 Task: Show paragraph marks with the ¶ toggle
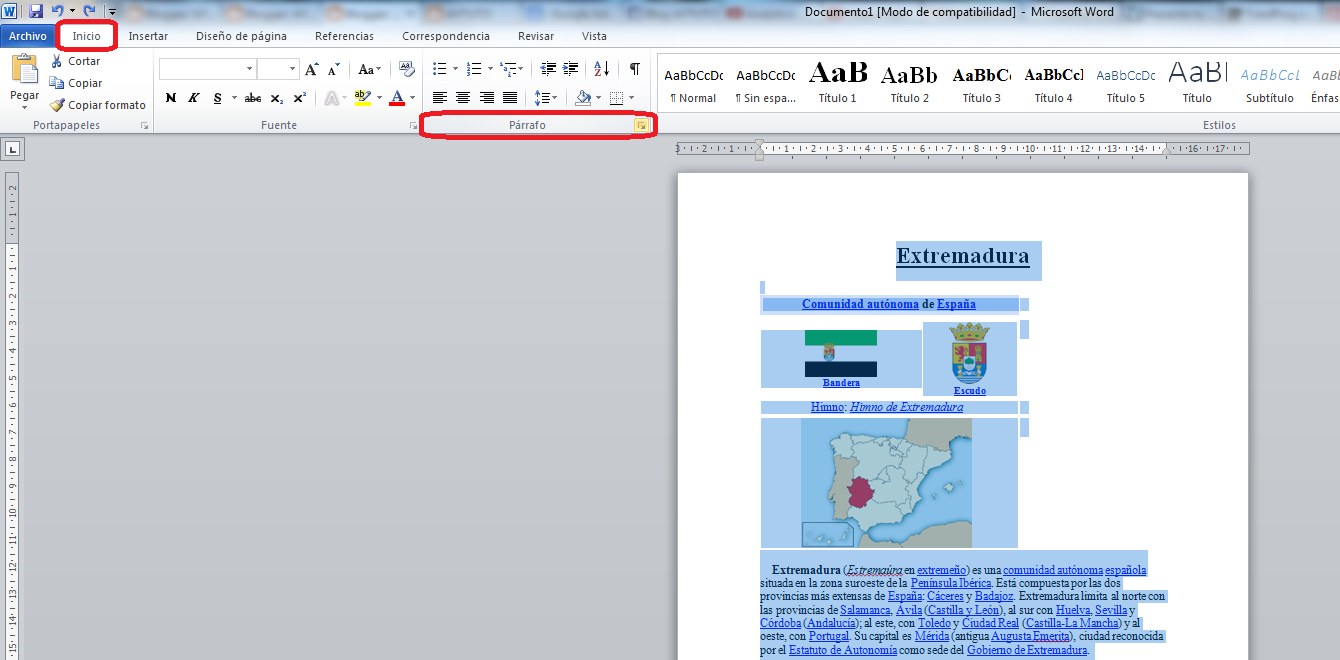pos(634,68)
